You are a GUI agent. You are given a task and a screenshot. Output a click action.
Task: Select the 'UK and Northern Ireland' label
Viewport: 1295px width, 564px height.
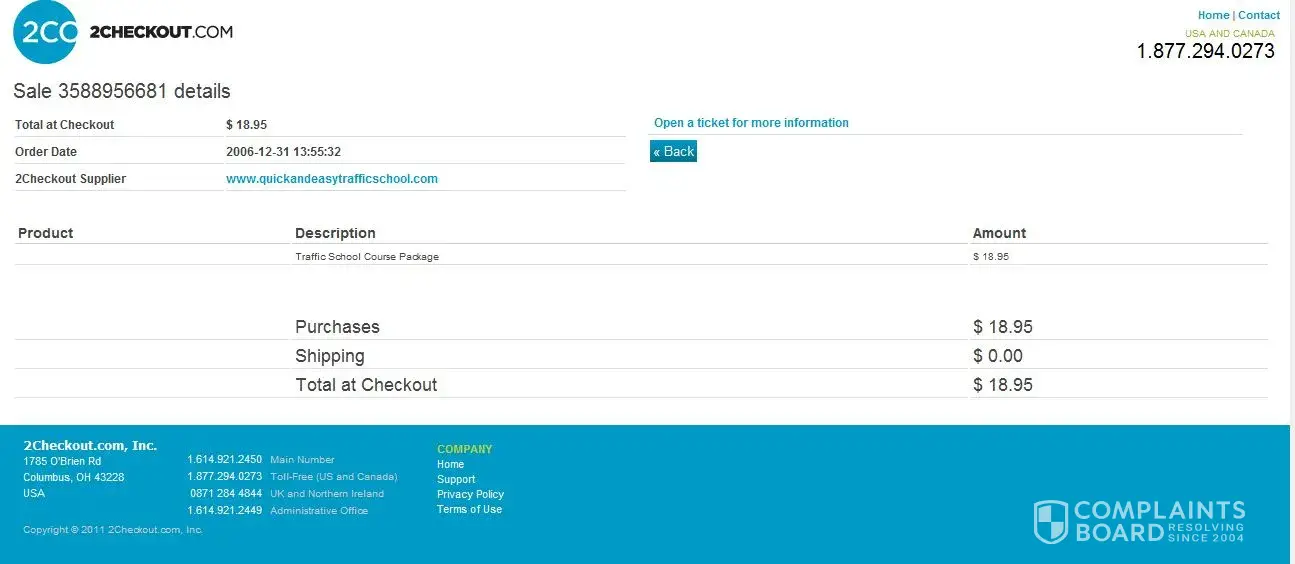click(x=327, y=494)
